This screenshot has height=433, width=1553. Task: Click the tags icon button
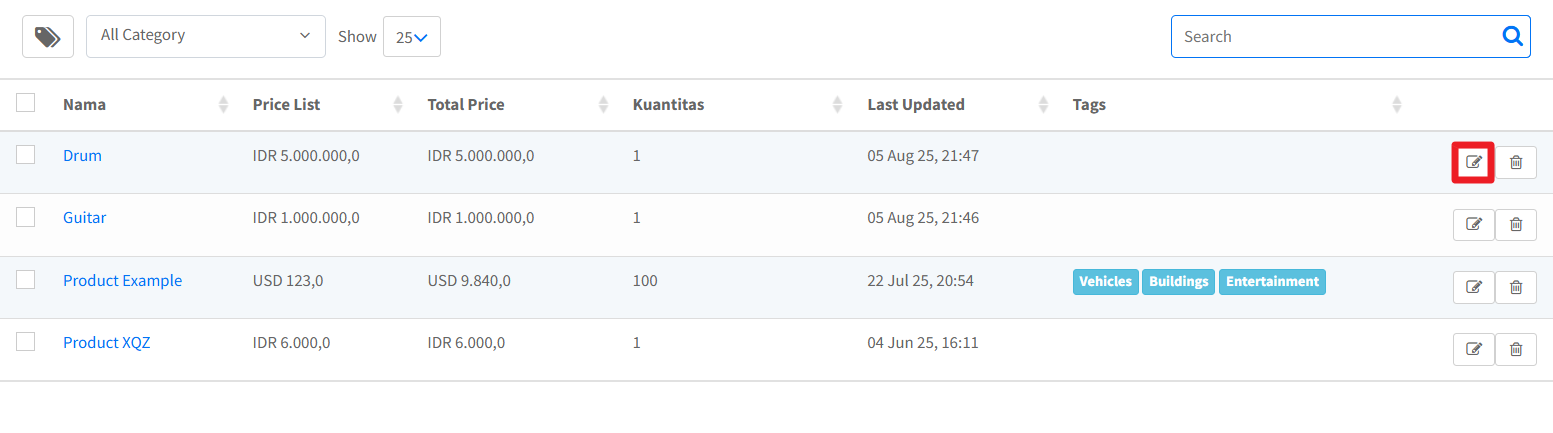pyautogui.click(x=48, y=37)
